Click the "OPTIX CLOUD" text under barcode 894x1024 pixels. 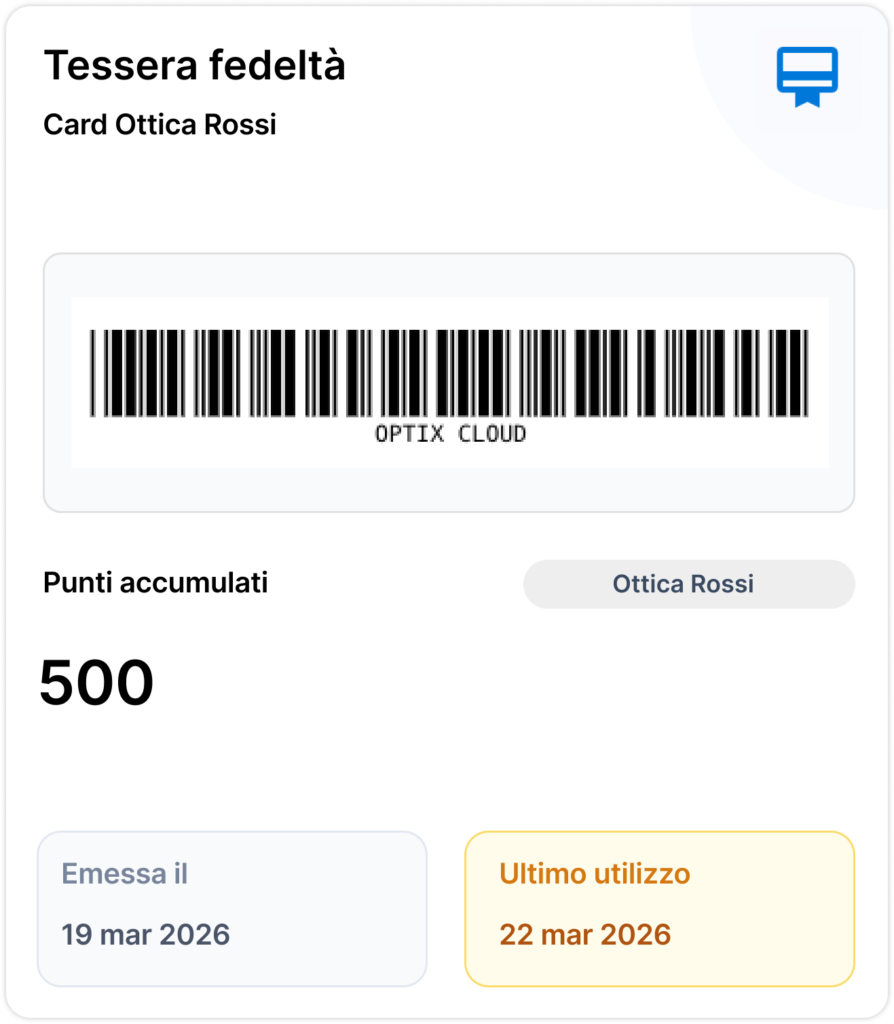tap(450, 434)
